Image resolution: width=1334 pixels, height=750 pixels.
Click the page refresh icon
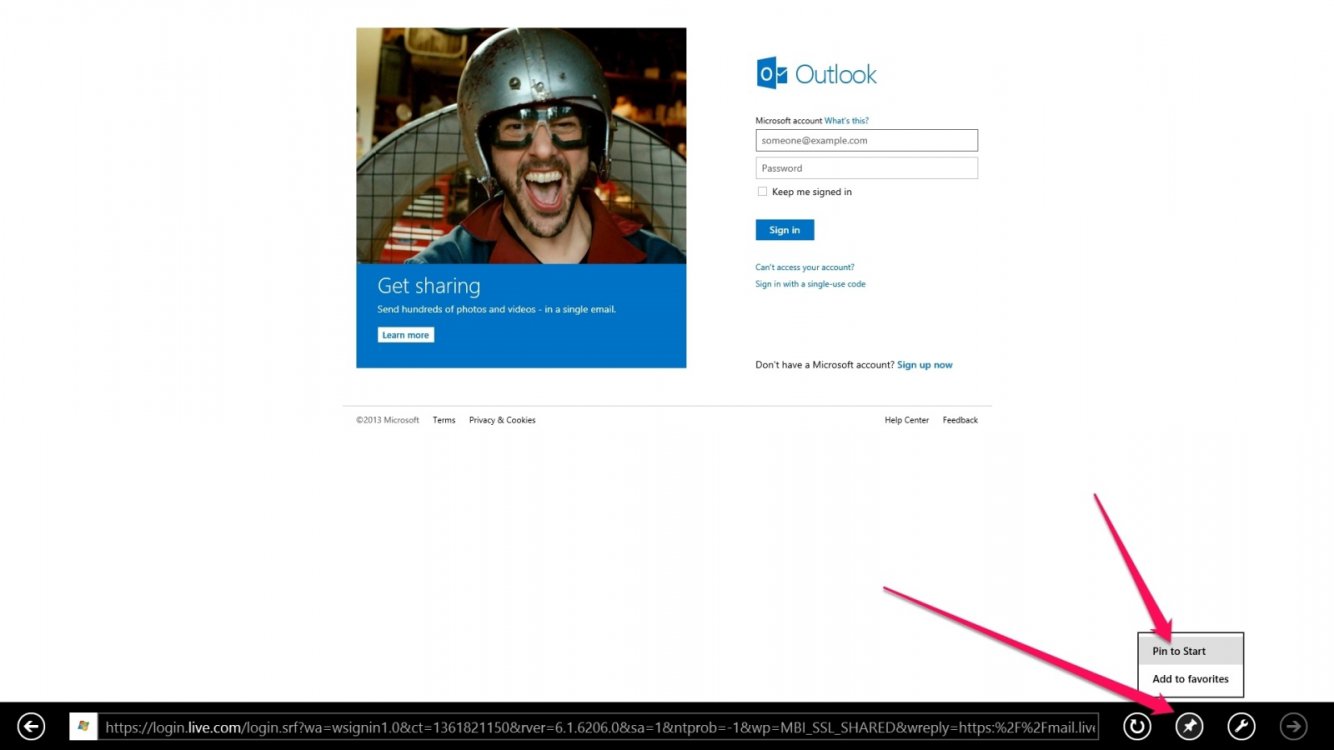[x=1137, y=726]
